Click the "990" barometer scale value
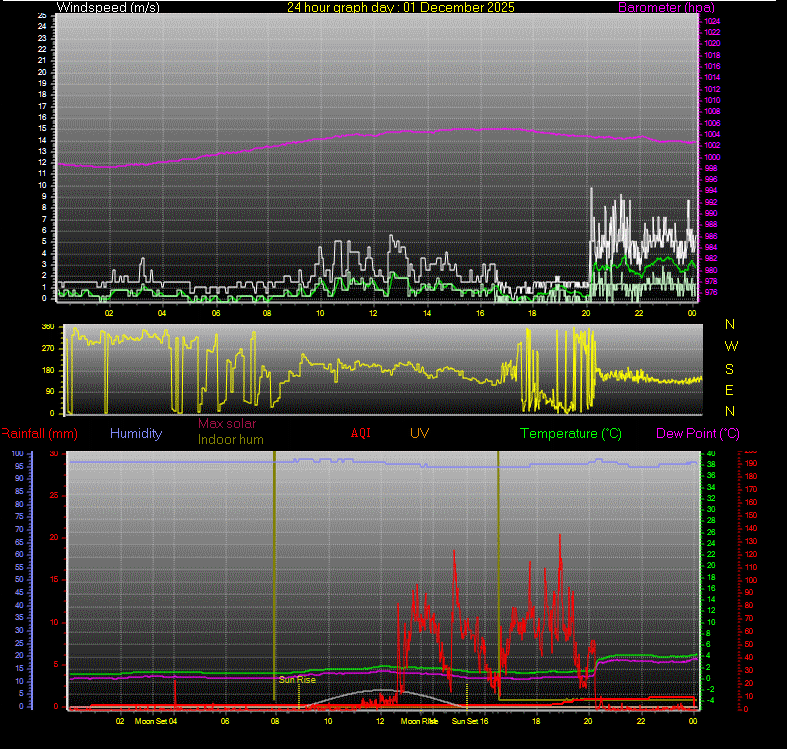This screenshot has height=749, width=787. [711, 213]
